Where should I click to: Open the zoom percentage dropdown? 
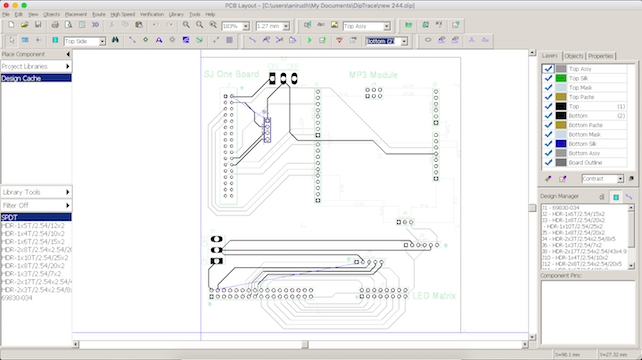[246, 26]
